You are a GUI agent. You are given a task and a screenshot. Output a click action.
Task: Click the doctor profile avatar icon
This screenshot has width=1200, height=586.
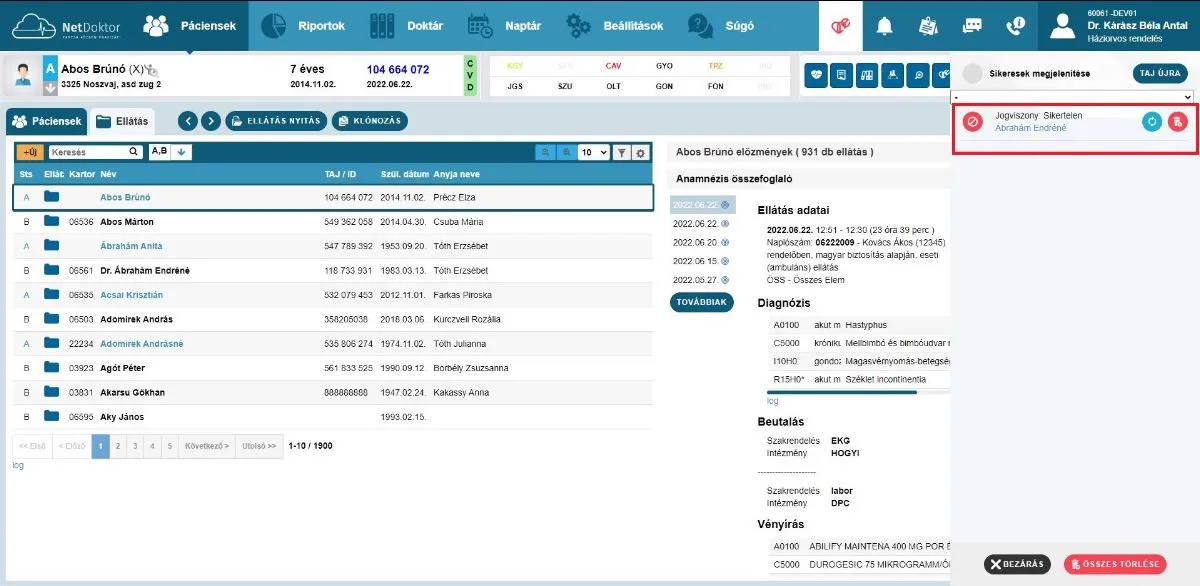point(1062,26)
